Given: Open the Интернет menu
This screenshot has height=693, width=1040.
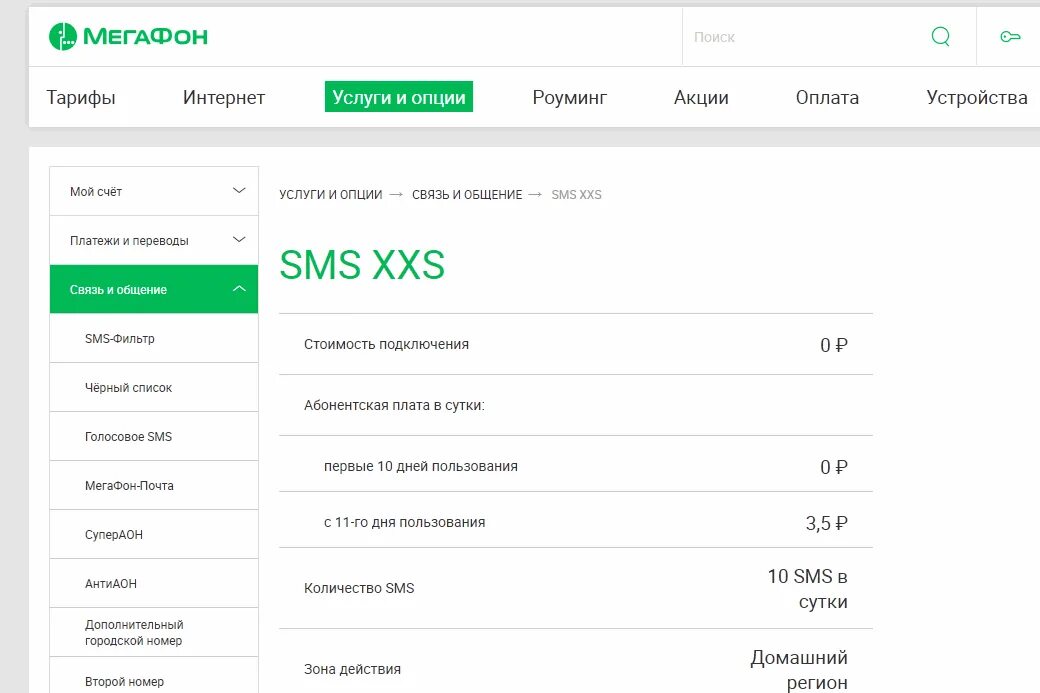Looking at the screenshot, I should point(224,97).
